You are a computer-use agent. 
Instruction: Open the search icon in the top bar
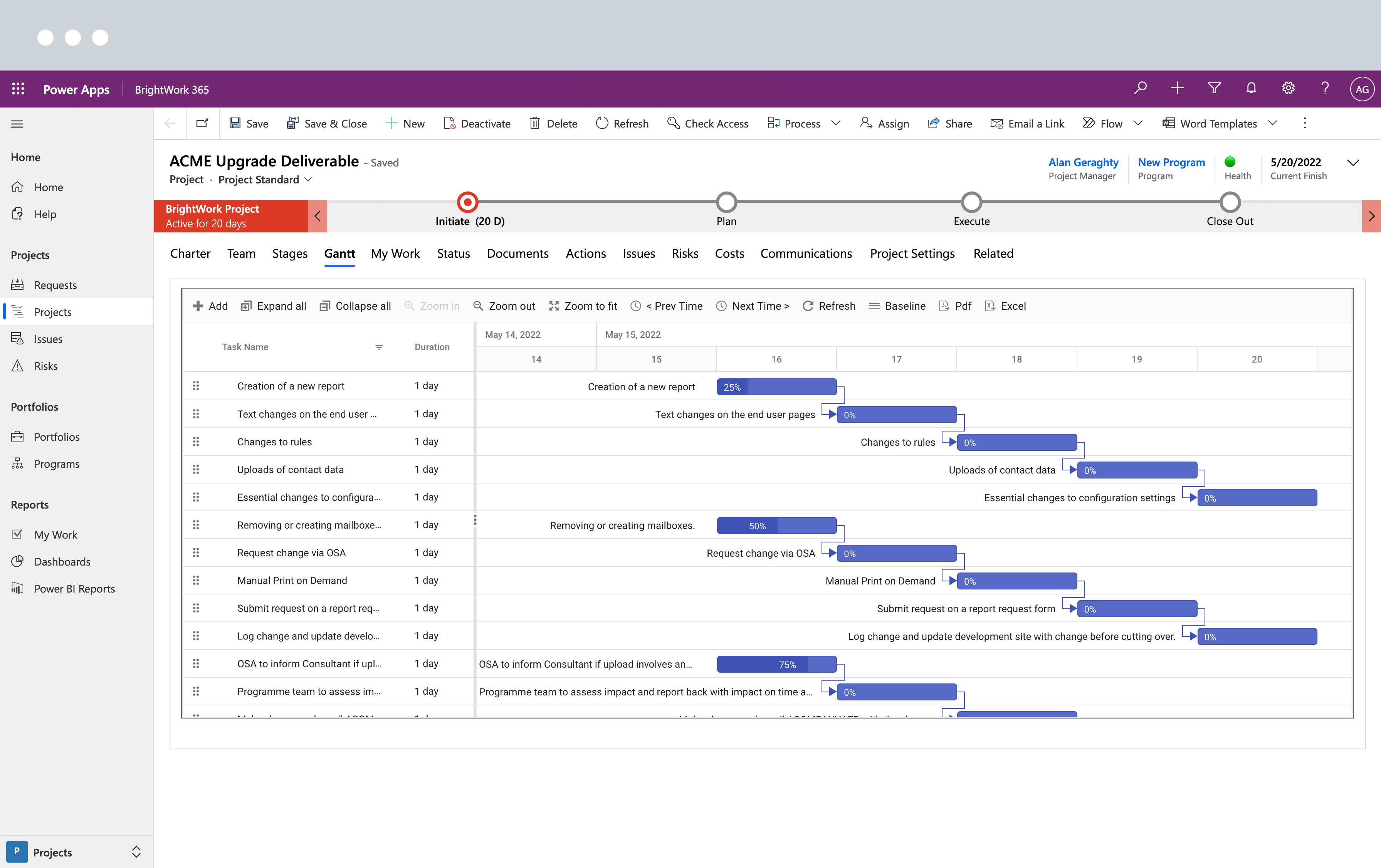pos(1140,88)
